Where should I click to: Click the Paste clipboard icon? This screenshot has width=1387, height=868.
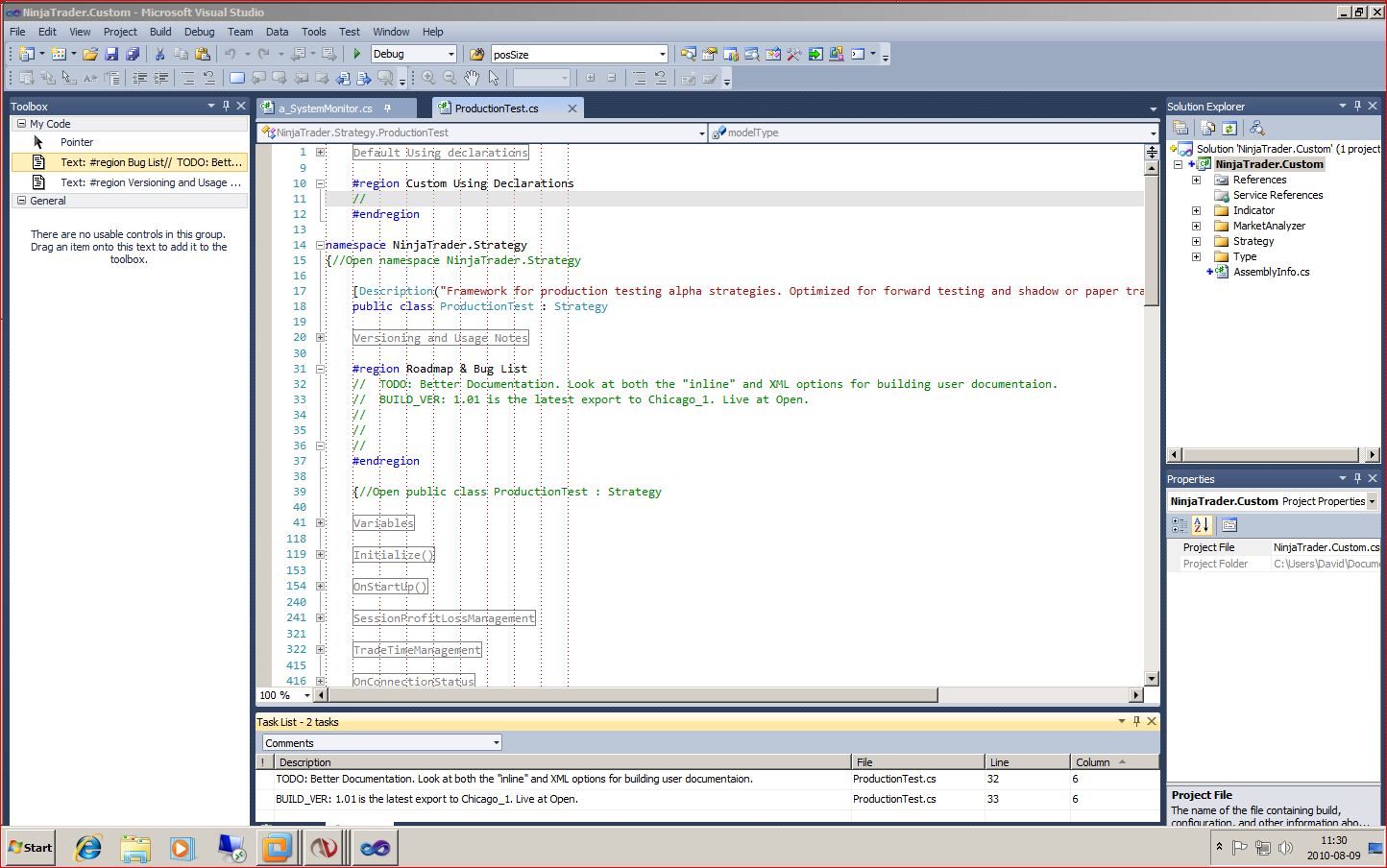click(203, 54)
